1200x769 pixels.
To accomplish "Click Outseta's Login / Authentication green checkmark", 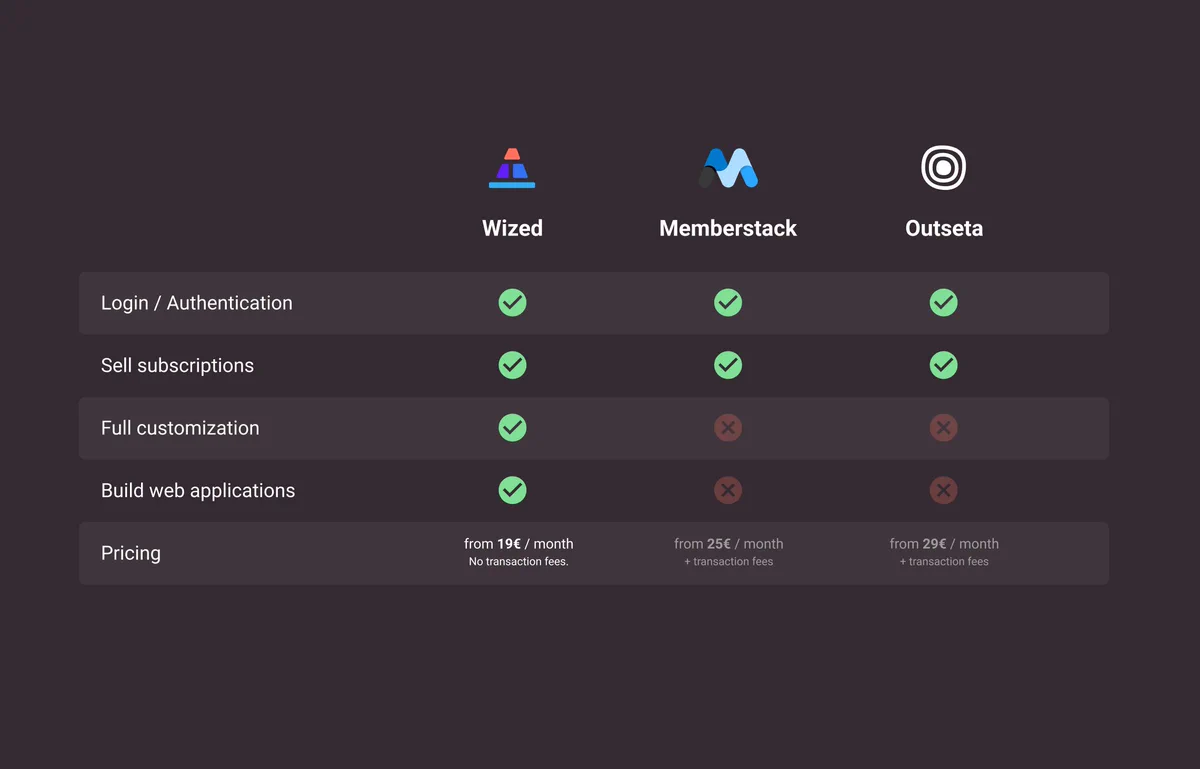I will (943, 302).
